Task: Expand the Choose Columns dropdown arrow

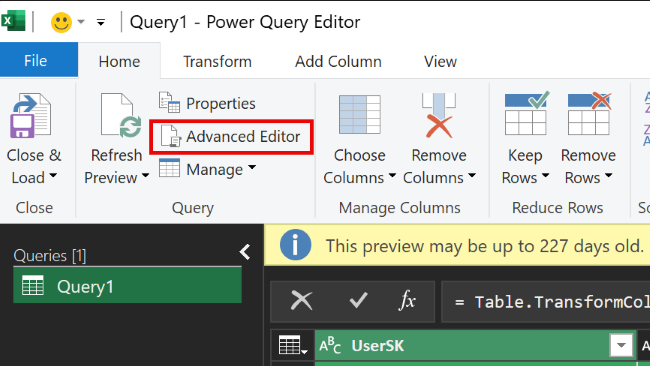Action: point(392,175)
